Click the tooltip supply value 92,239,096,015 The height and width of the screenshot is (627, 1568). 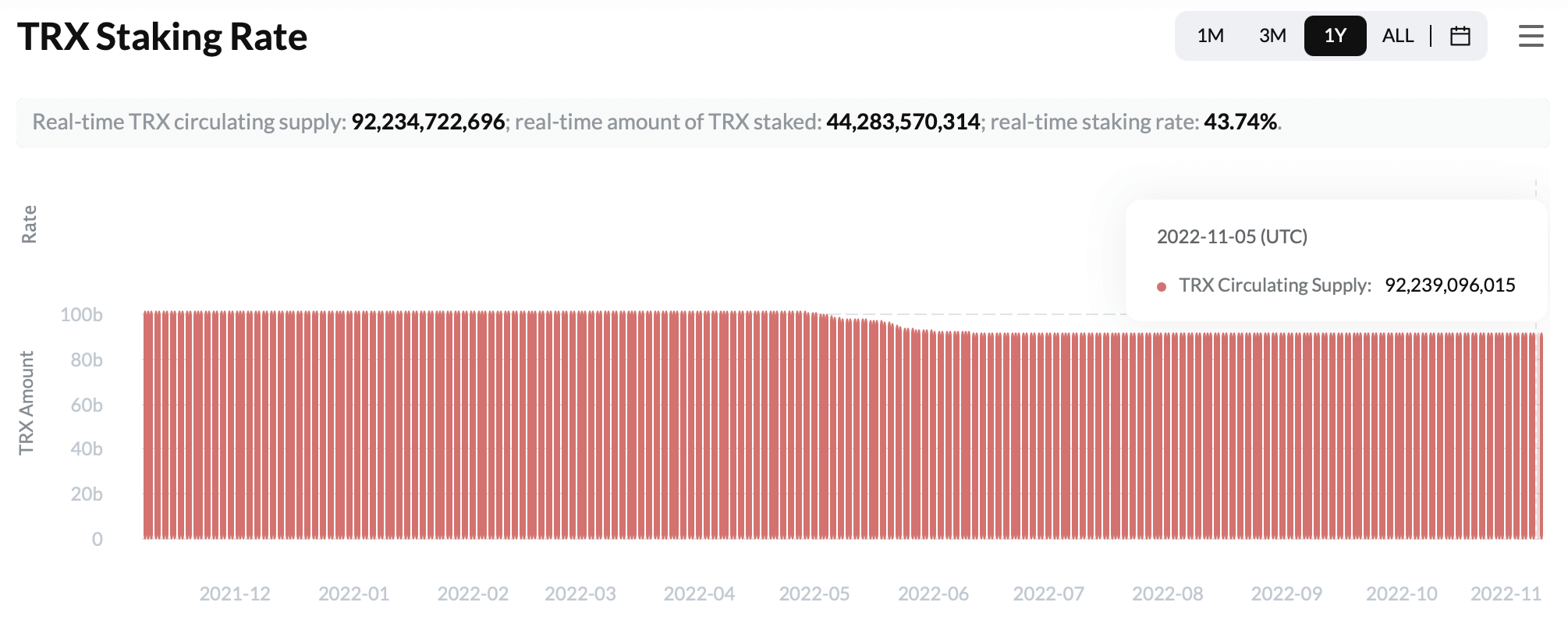click(1449, 286)
